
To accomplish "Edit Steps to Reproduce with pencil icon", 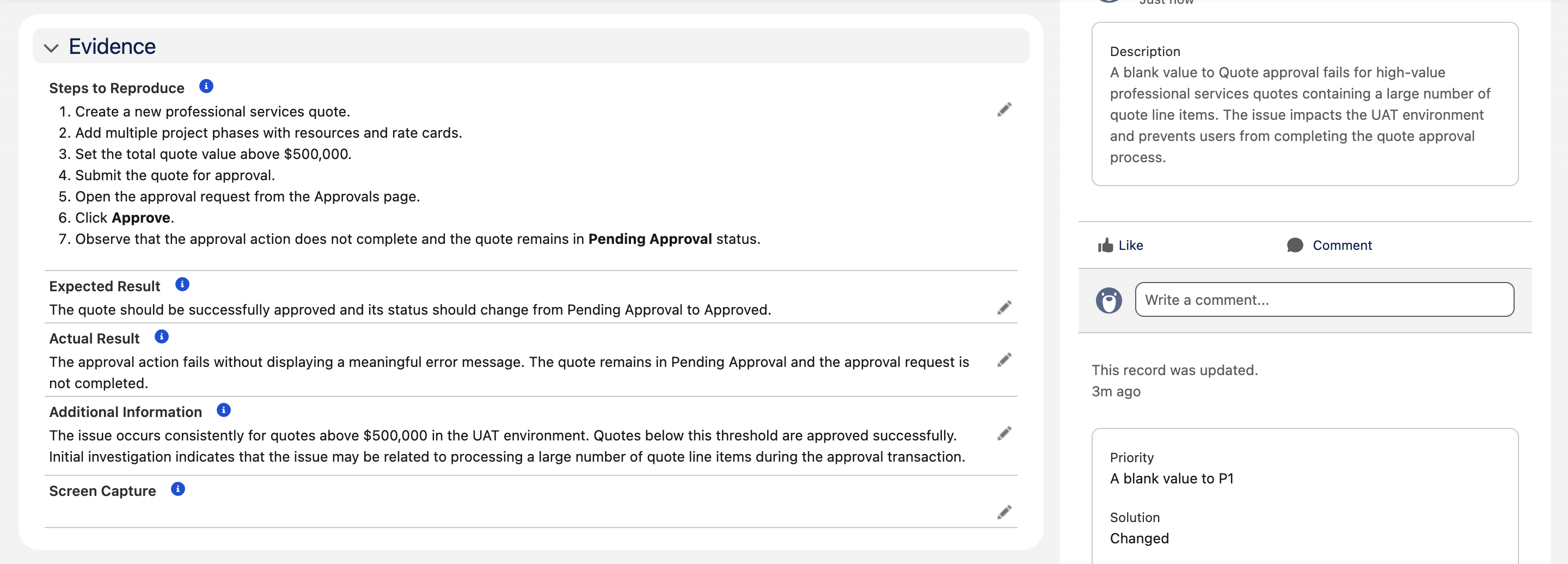I will tap(1004, 109).
